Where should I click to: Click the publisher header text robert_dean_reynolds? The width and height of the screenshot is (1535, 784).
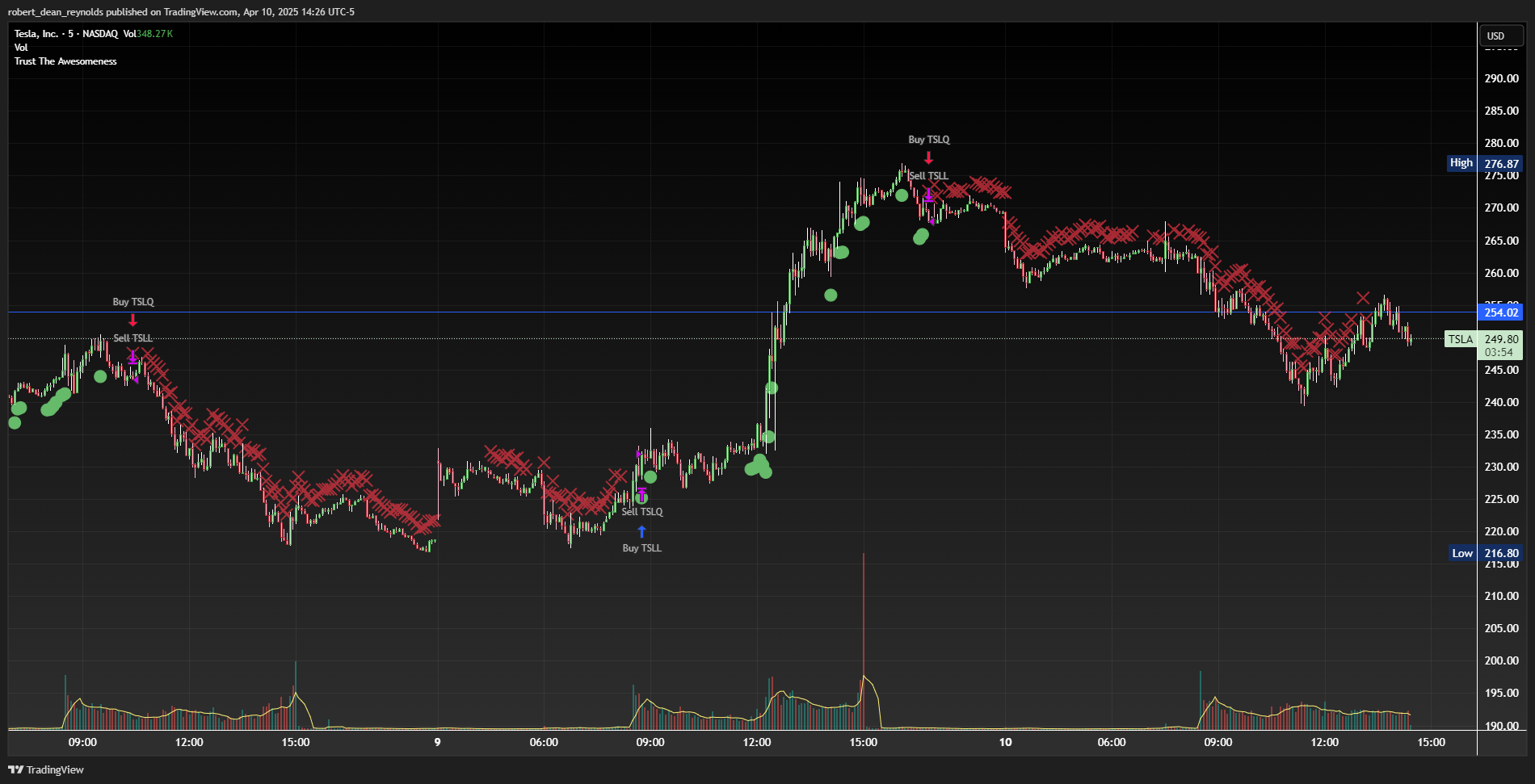[56, 12]
